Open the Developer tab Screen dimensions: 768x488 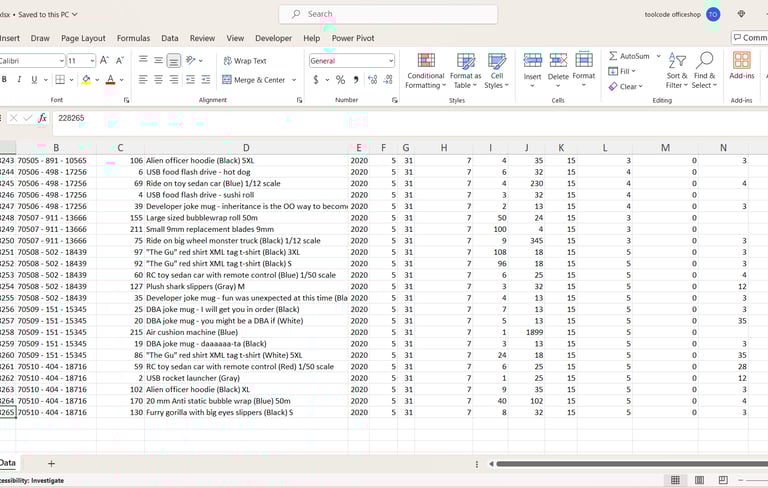click(x=273, y=38)
